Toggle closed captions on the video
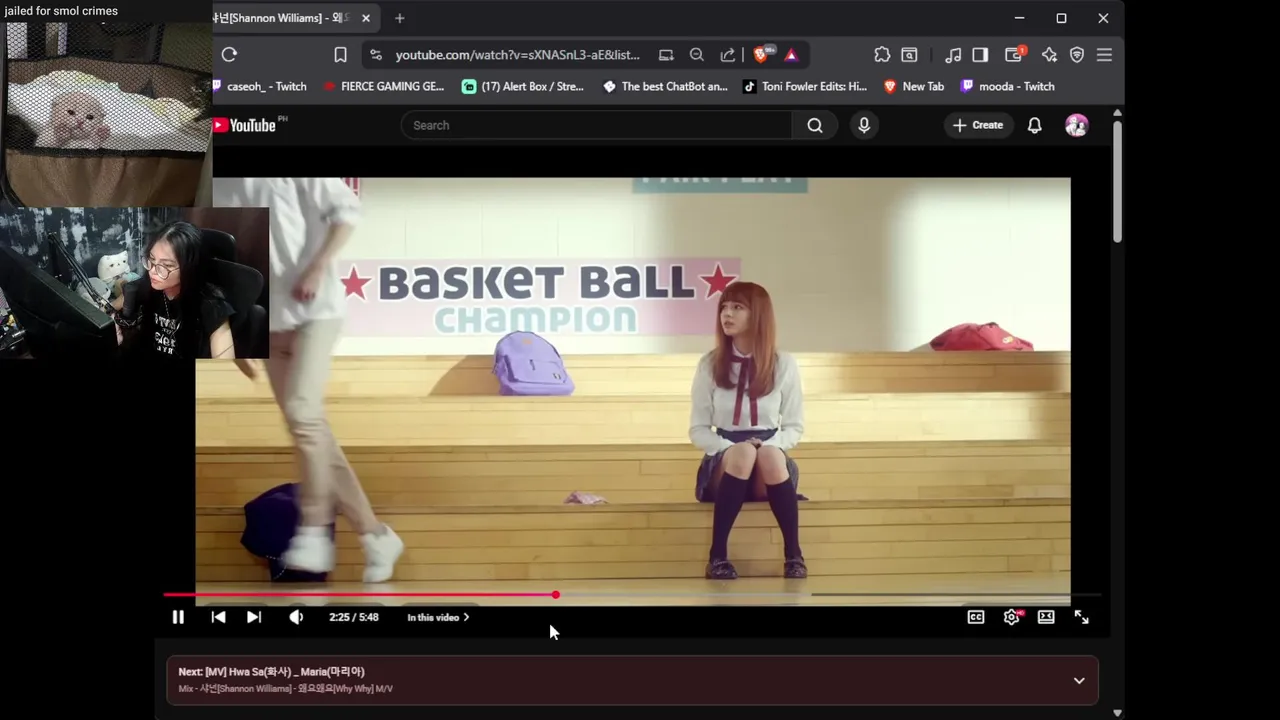The width and height of the screenshot is (1280, 720). coord(976,617)
